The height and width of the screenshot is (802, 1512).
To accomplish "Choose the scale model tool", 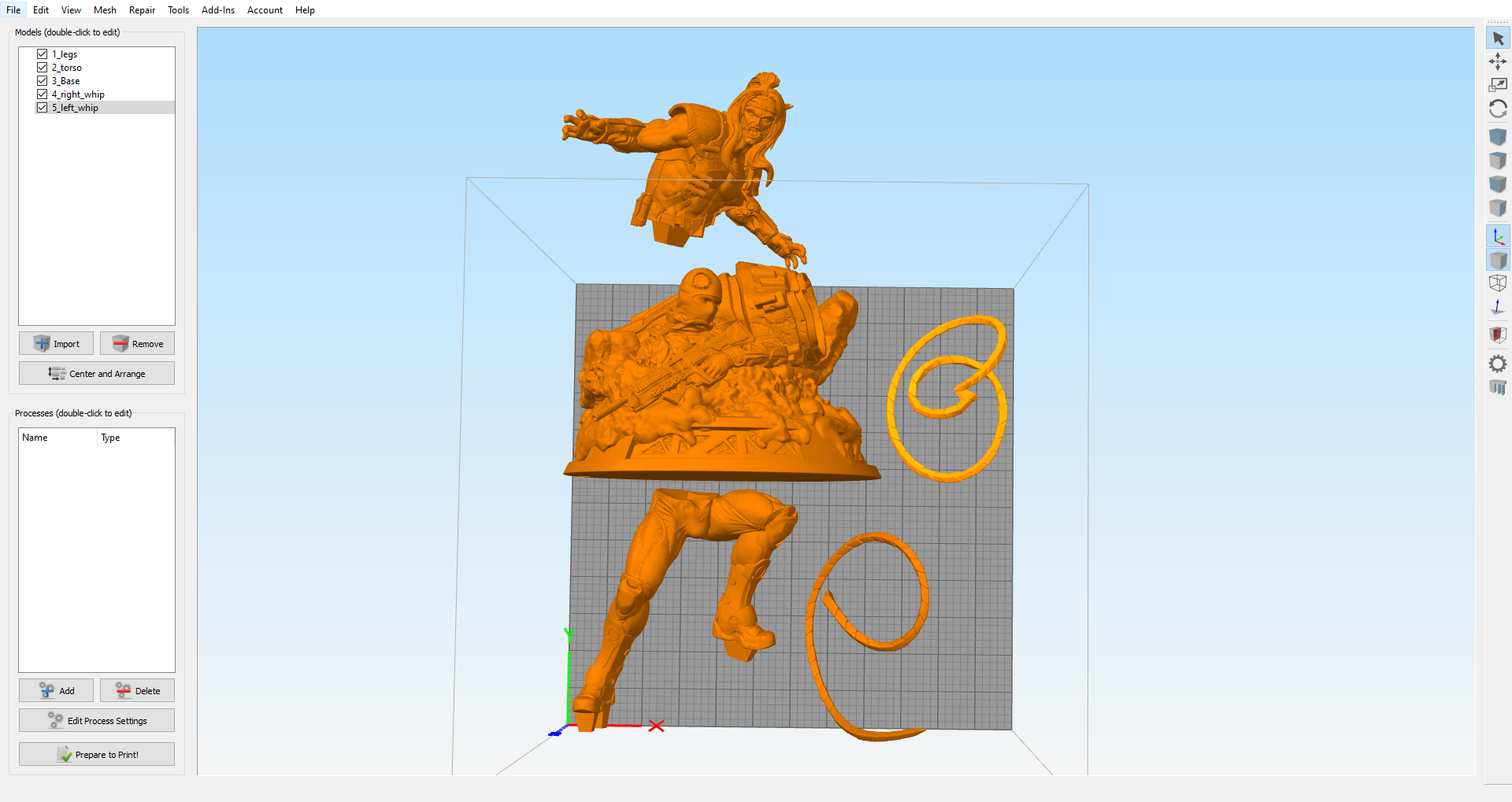I will coord(1498,85).
